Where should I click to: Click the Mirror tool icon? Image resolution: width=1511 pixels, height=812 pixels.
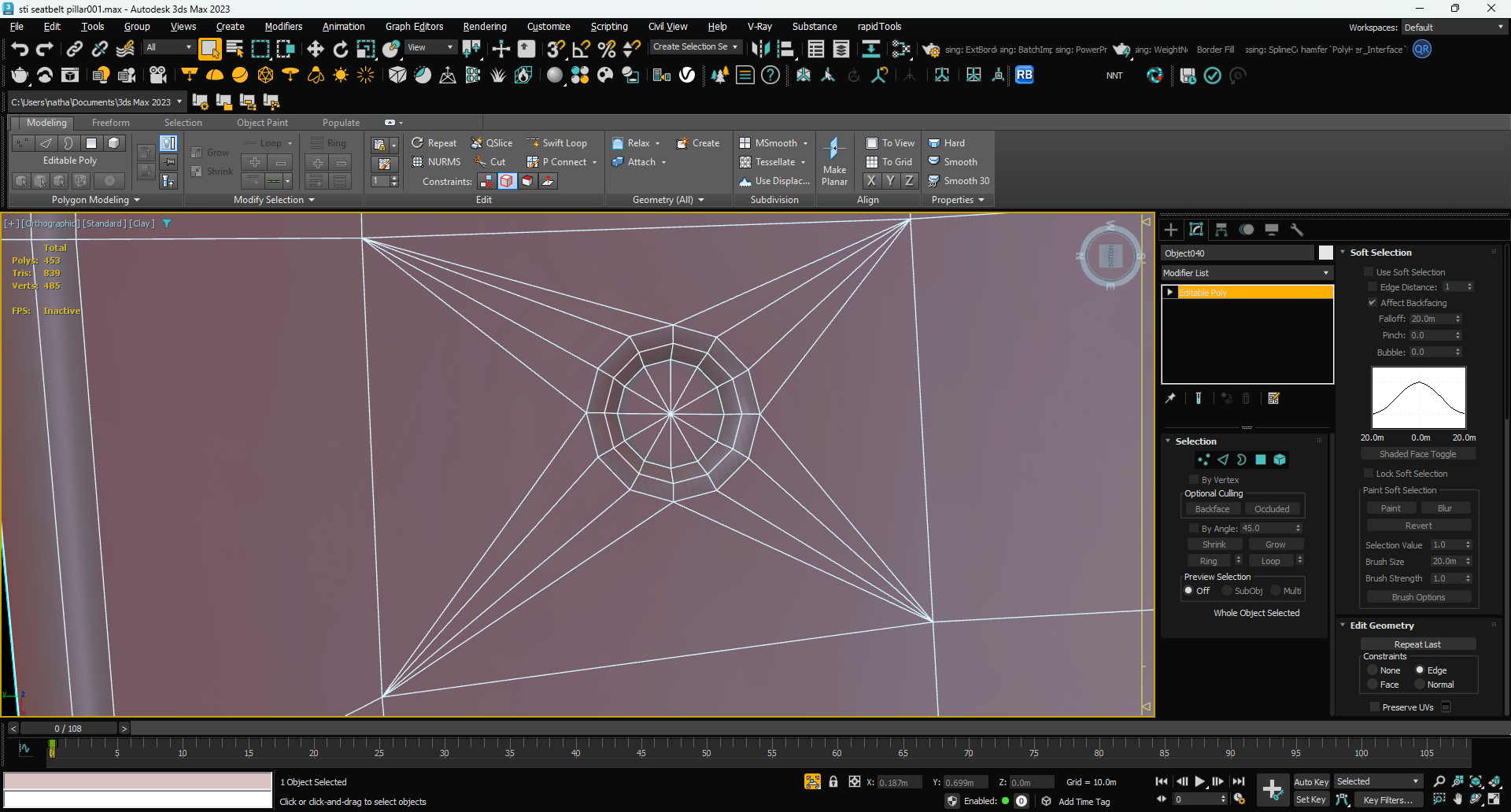click(760, 50)
